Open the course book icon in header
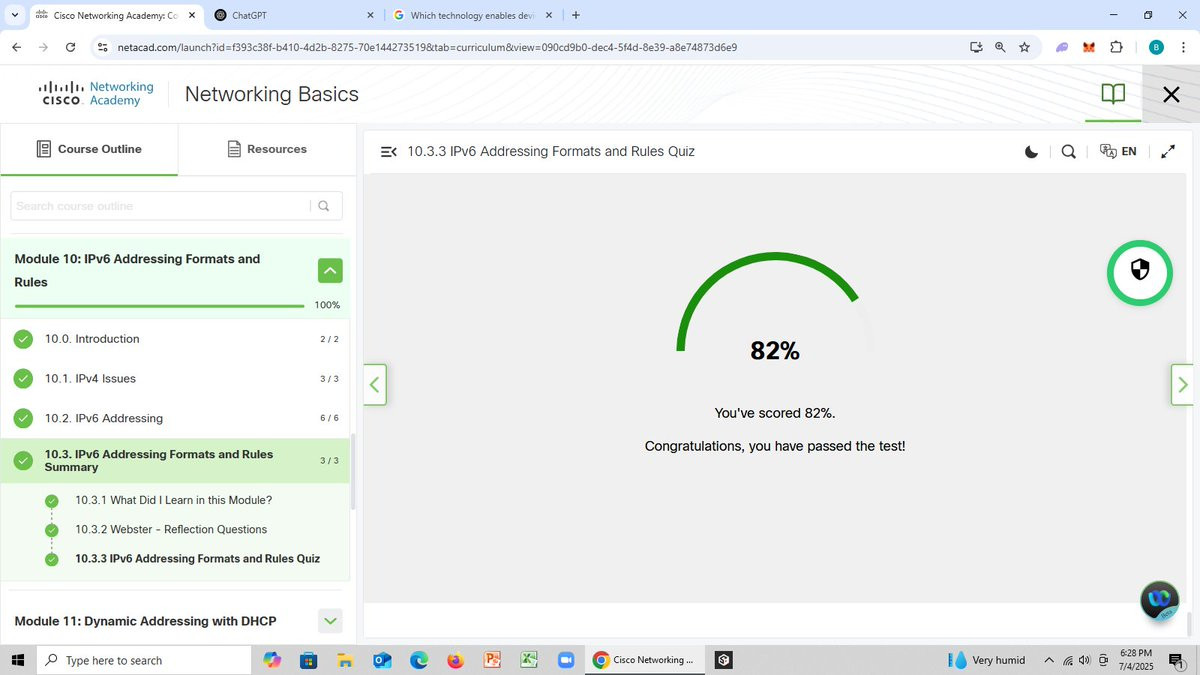This screenshot has width=1200, height=675. [x=1113, y=94]
